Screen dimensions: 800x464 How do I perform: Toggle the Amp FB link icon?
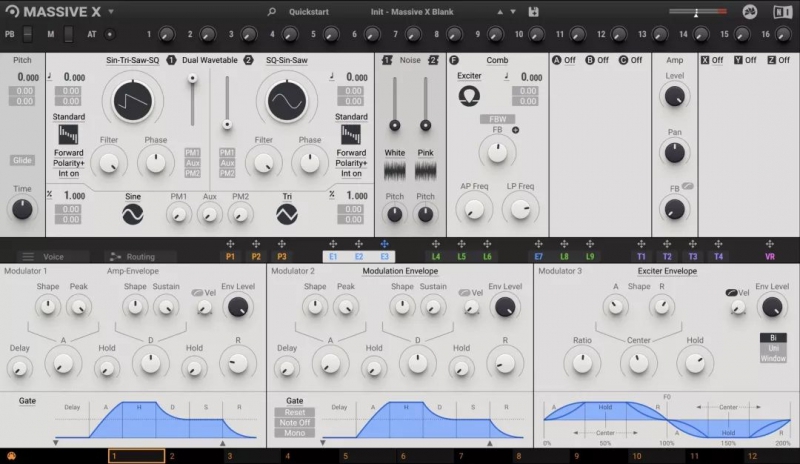[687, 186]
